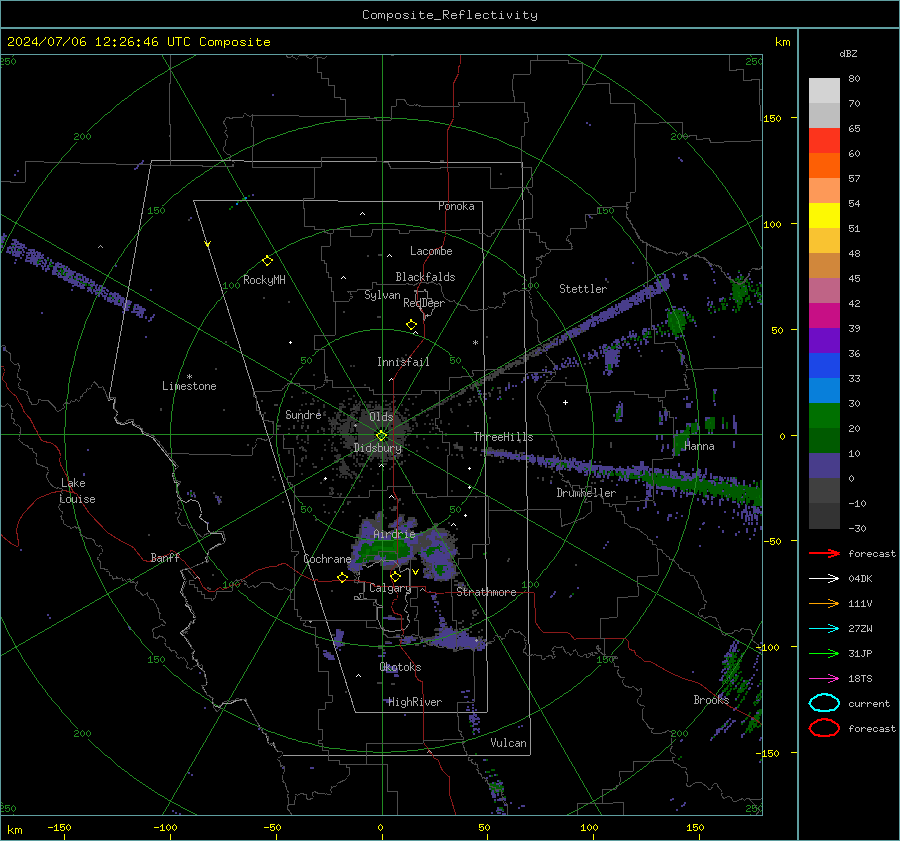The width and height of the screenshot is (900, 841).
Task: Click the Lake Louise label
Action: point(78,491)
